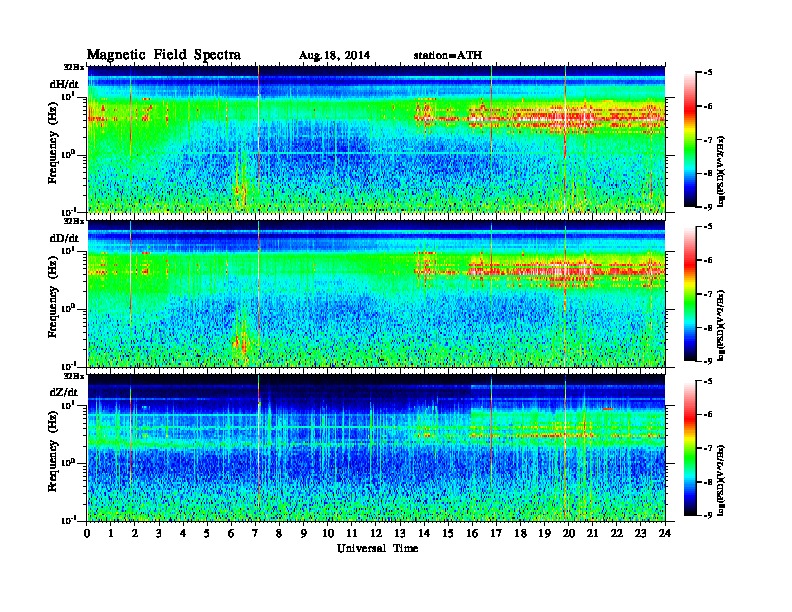
Task: Click the dZ/dt spectrogram plot area
Action: click(x=376, y=448)
